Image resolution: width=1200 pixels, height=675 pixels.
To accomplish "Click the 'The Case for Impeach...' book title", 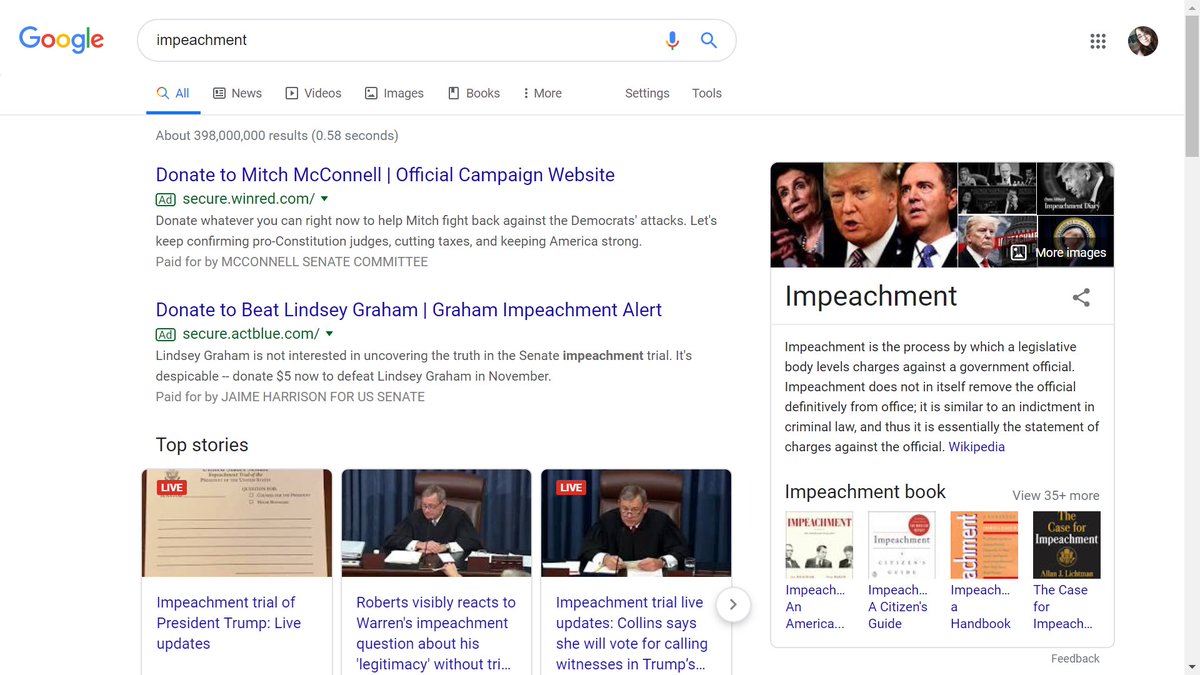I will 1062,607.
